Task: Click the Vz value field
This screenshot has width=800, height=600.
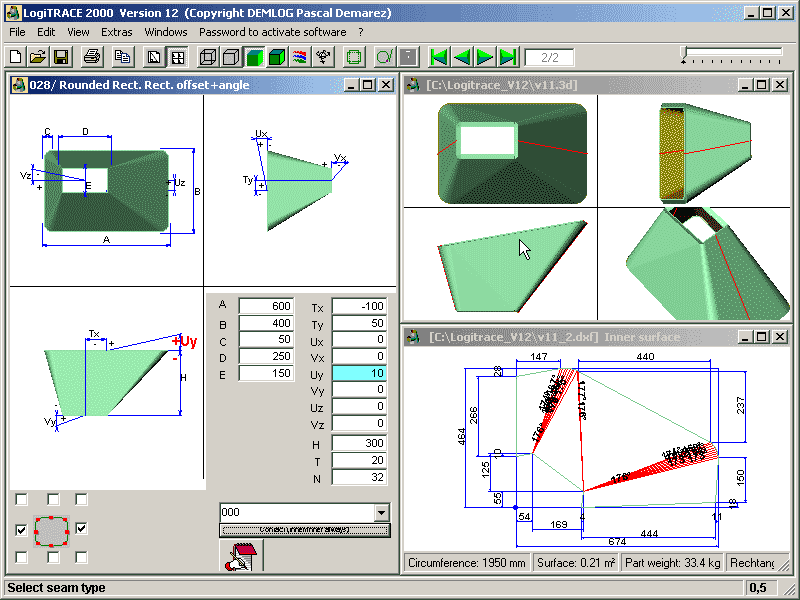Action: point(359,423)
